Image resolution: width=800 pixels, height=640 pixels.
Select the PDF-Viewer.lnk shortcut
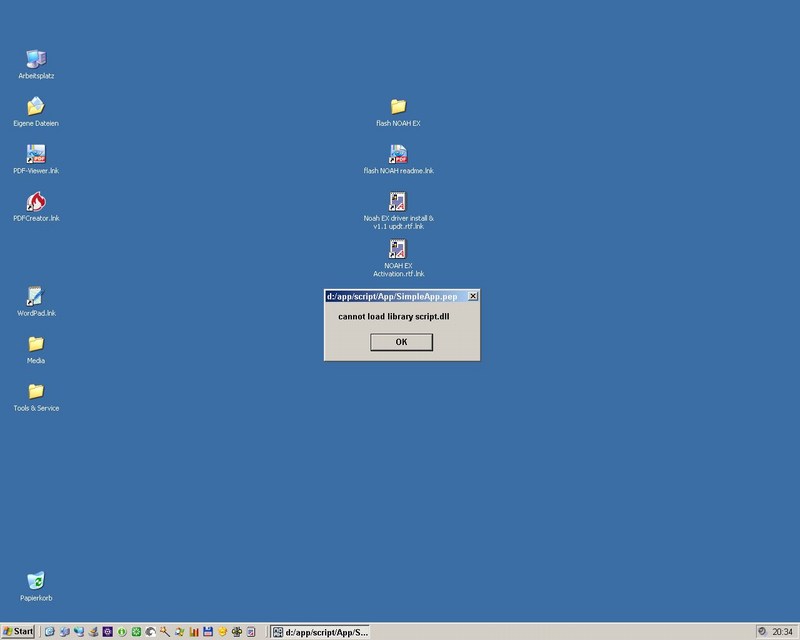click(x=36, y=159)
